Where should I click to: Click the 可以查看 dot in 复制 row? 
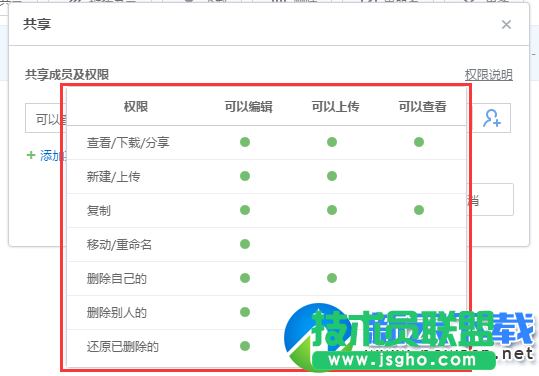click(419, 210)
